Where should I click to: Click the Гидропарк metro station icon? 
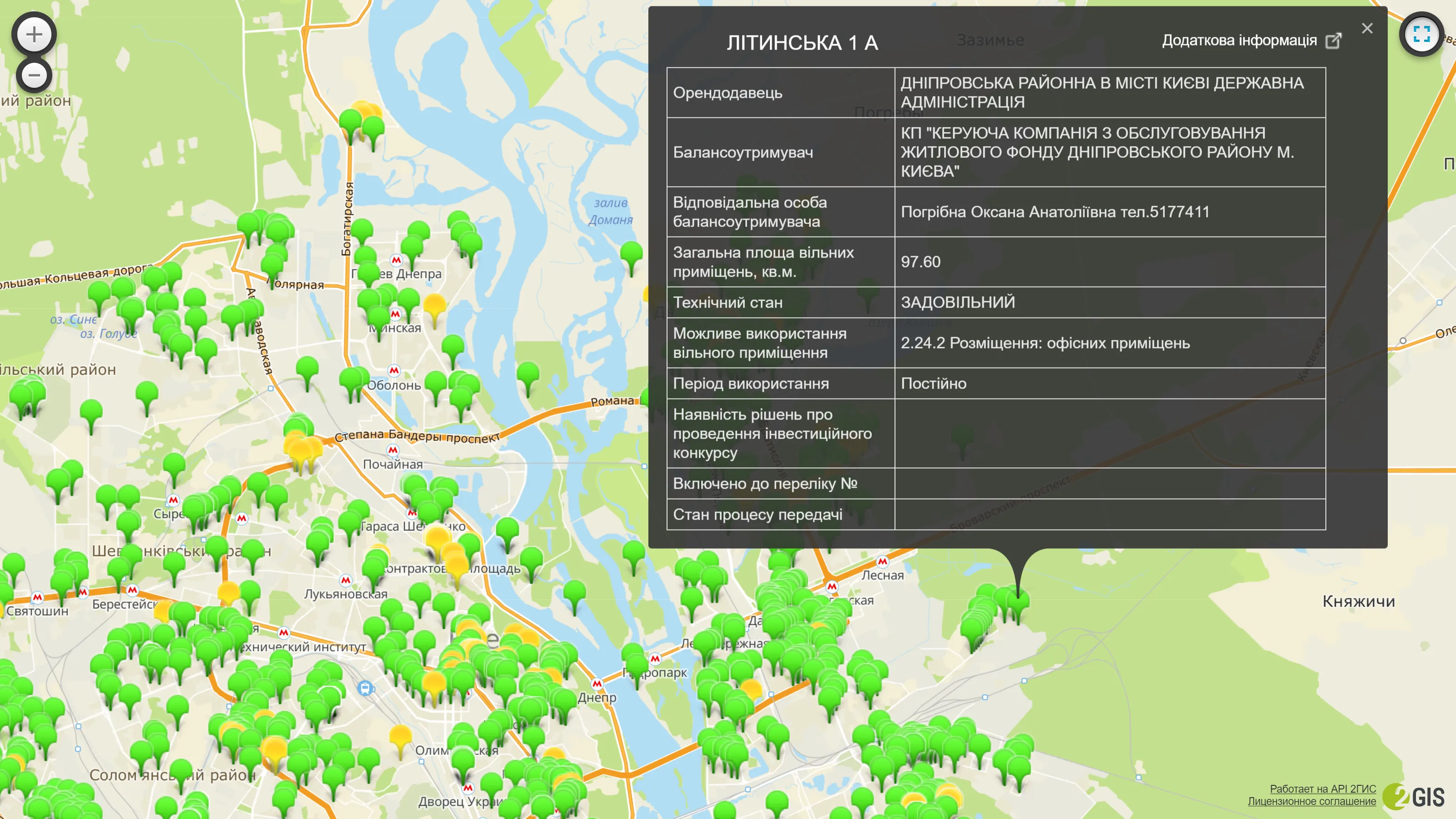pyautogui.click(x=655, y=658)
